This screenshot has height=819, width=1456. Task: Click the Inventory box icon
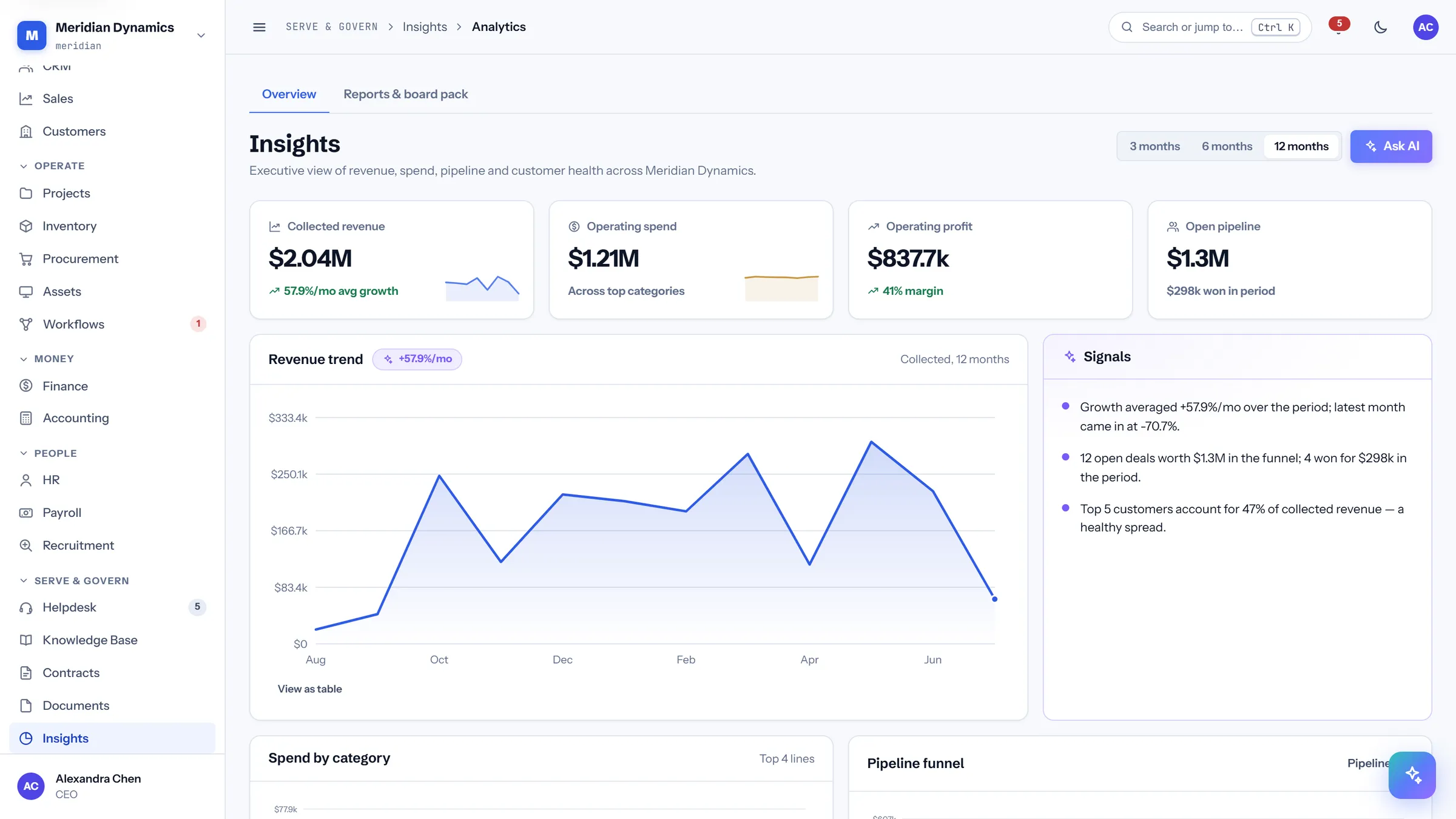pos(25,226)
